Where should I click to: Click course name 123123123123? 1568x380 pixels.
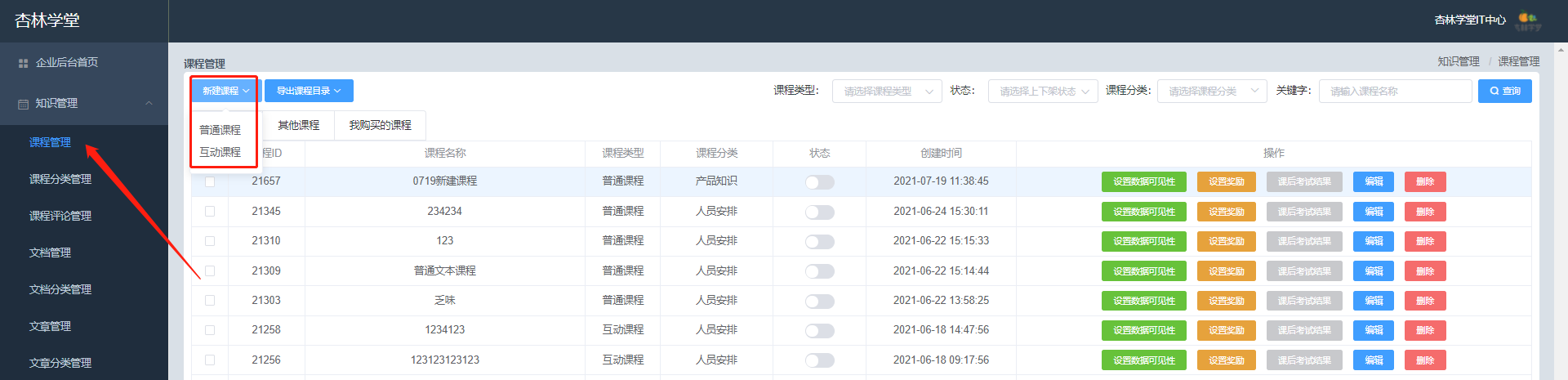point(444,360)
